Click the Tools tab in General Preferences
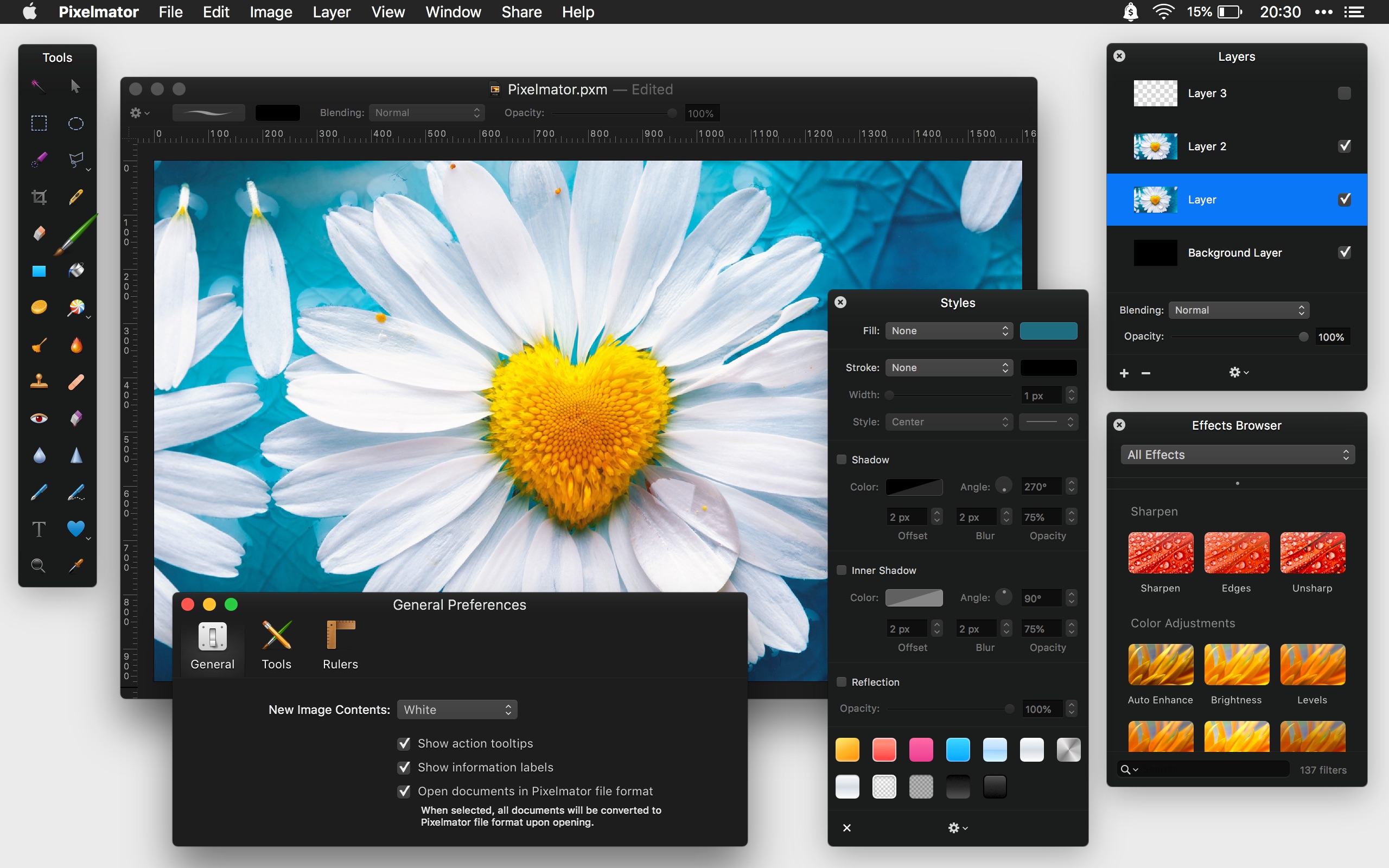The height and width of the screenshot is (868, 1389). (276, 644)
